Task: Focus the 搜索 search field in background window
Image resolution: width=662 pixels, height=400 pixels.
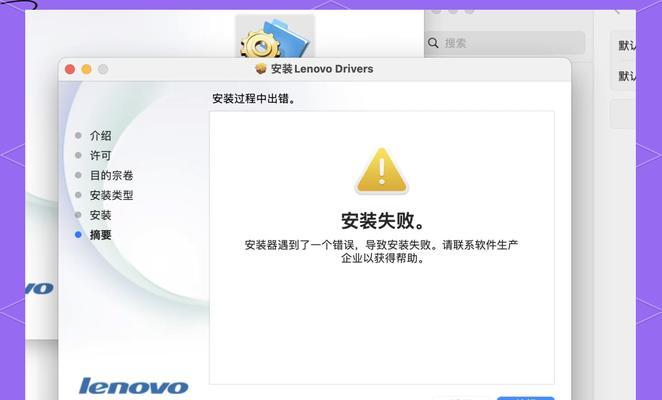Action: click(x=505, y=43)
